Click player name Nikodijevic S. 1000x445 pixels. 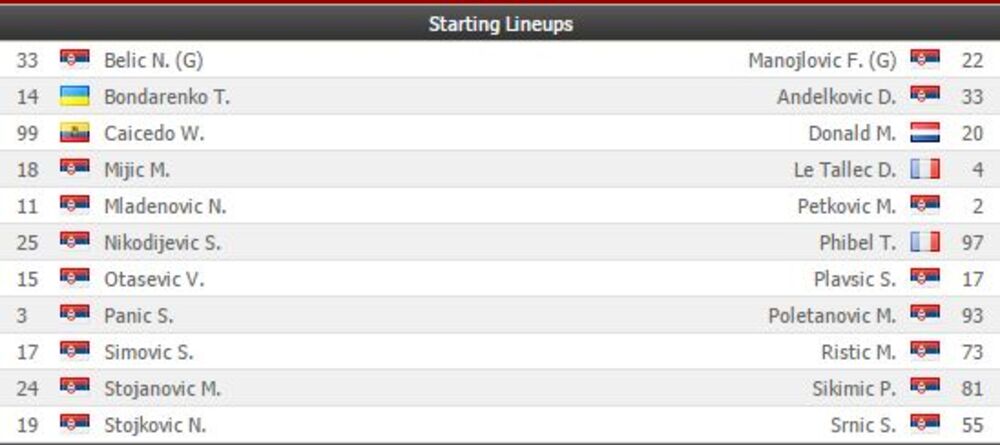coord(162,243)
